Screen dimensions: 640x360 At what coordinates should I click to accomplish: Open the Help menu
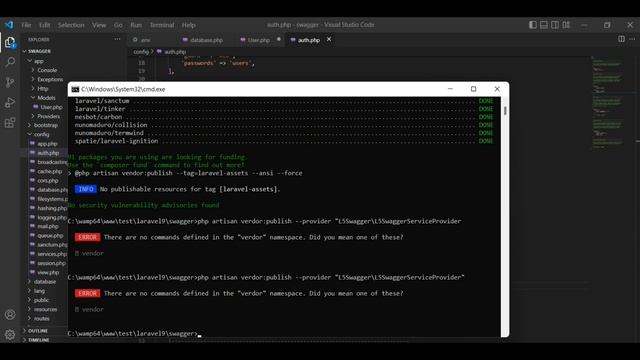click(189, 25)
